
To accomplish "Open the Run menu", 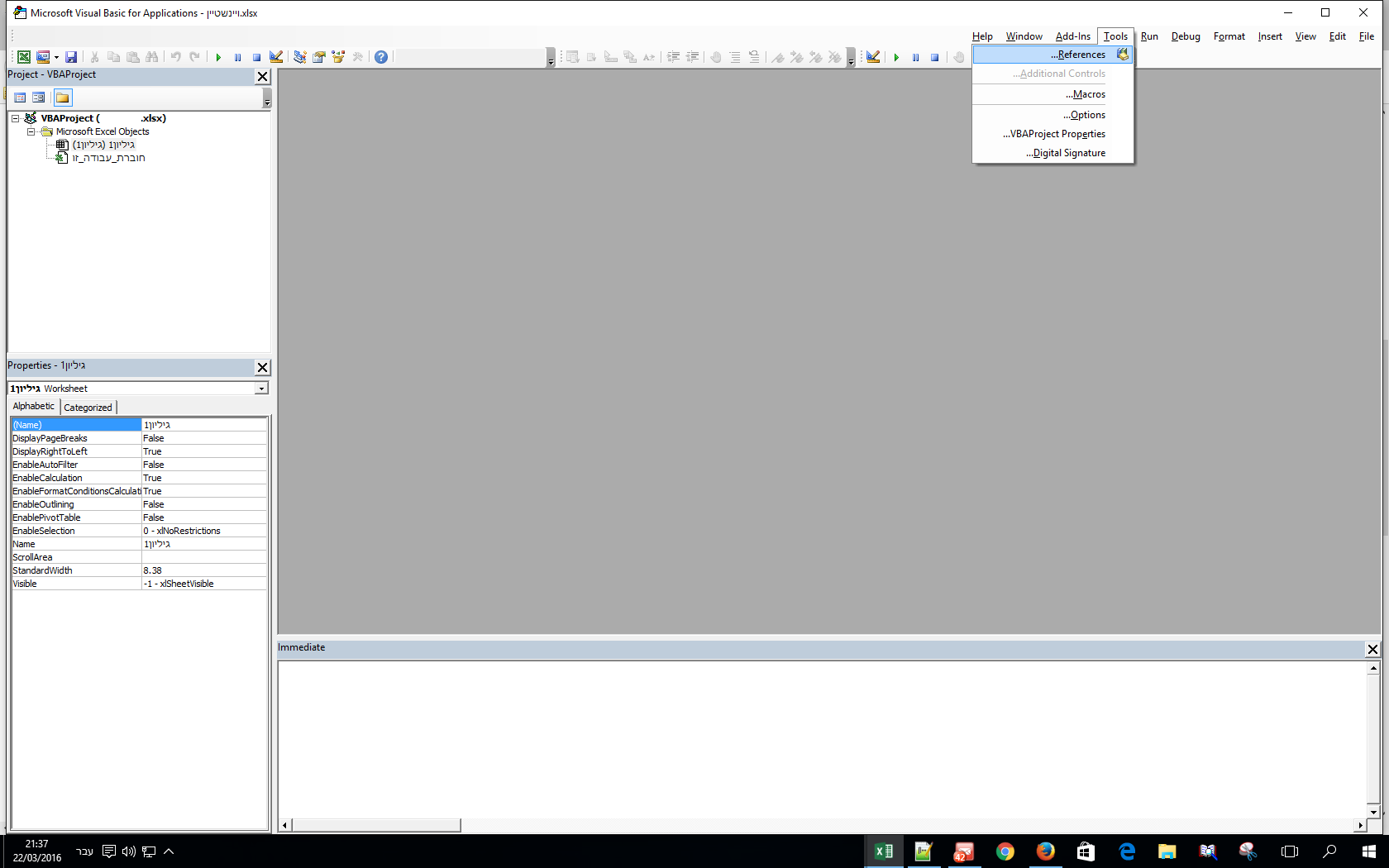I will click(x=1149, y=36).
